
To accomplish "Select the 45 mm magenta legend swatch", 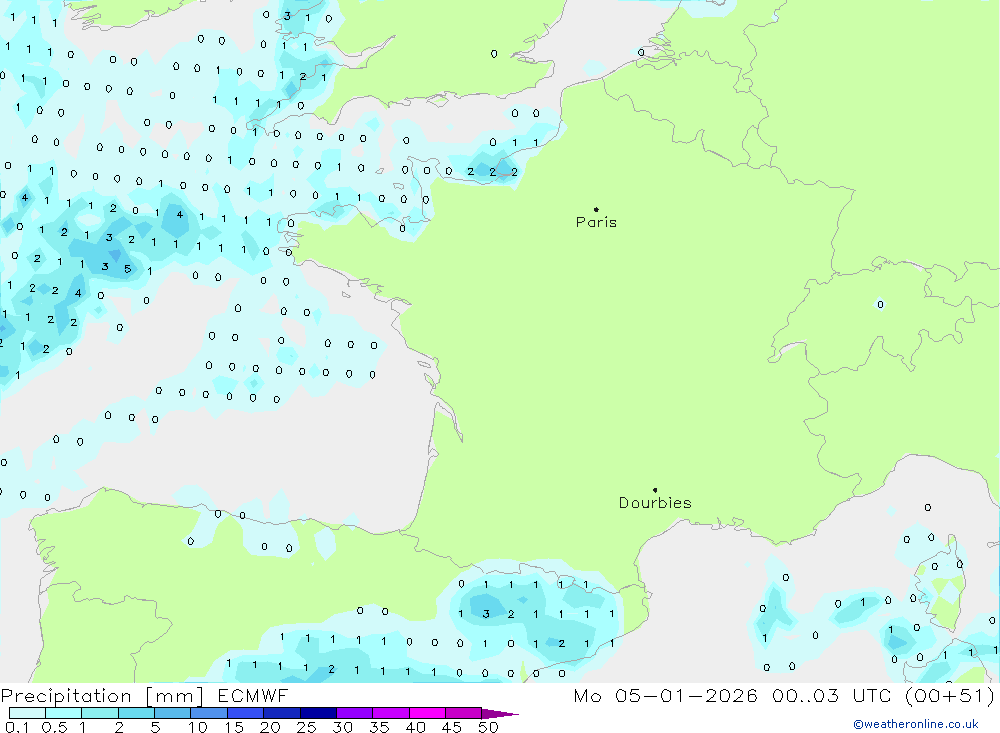I will [x=463, y=713].
